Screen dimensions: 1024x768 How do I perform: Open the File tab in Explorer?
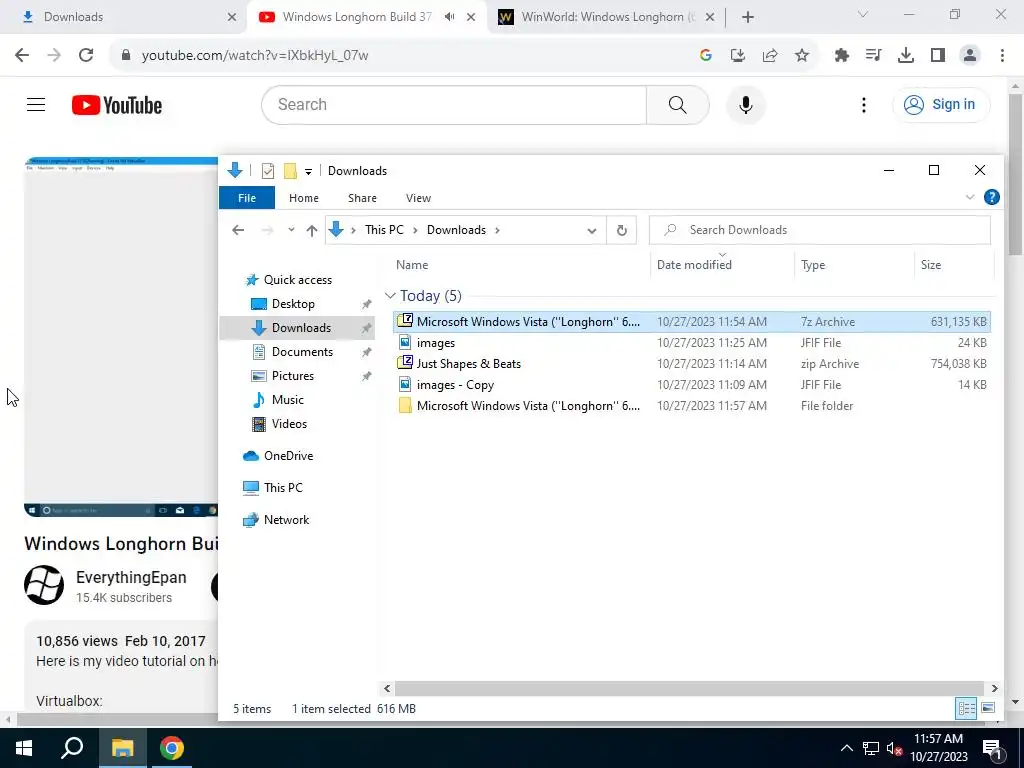pos(247,198)
